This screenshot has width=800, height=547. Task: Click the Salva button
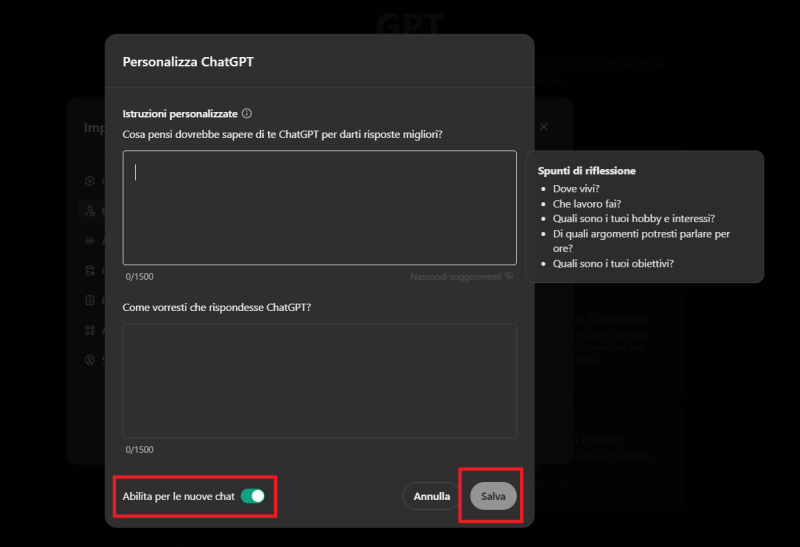point(493,496)
